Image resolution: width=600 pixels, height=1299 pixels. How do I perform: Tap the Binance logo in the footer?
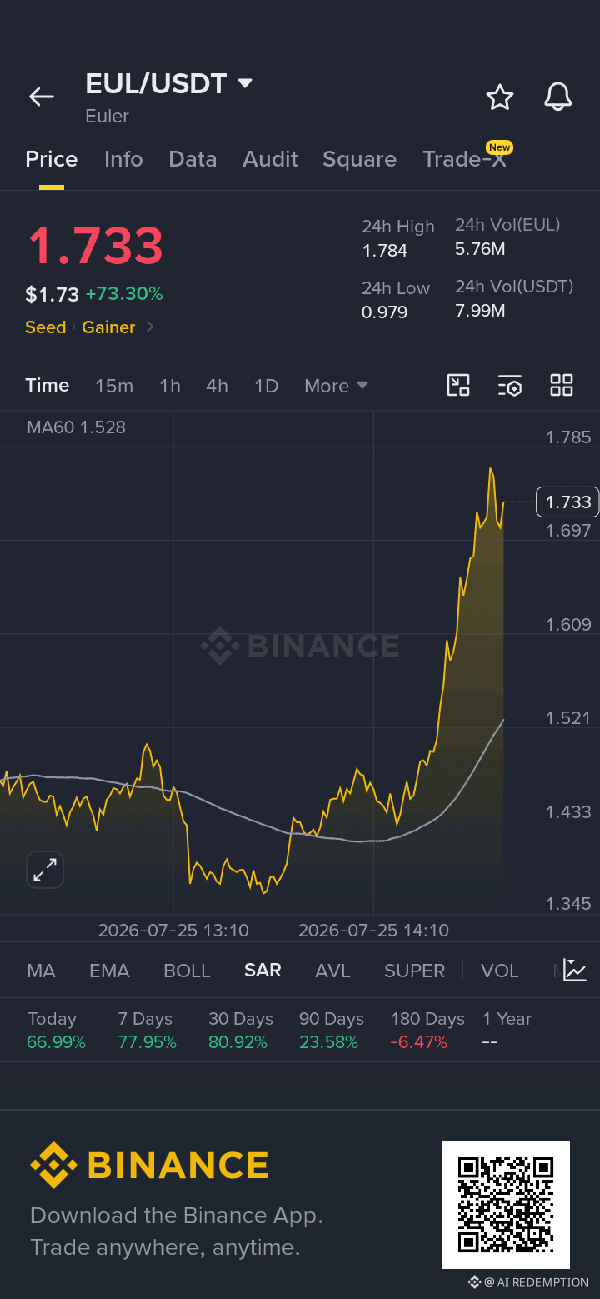click(149, 1165)
